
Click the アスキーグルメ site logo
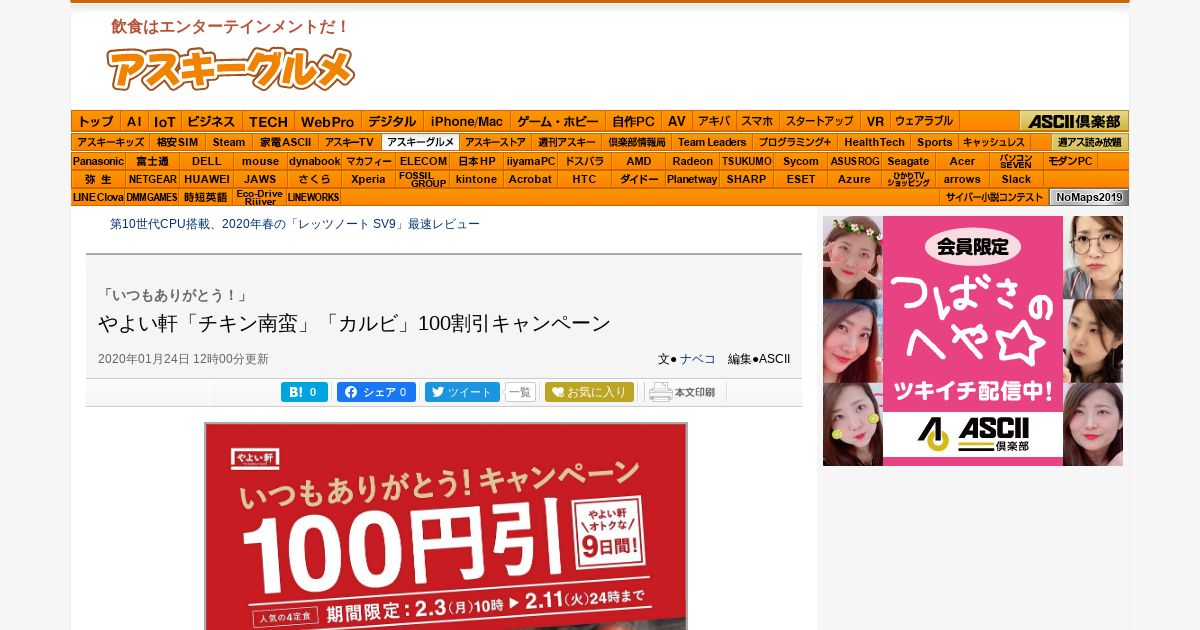(231, 69)
